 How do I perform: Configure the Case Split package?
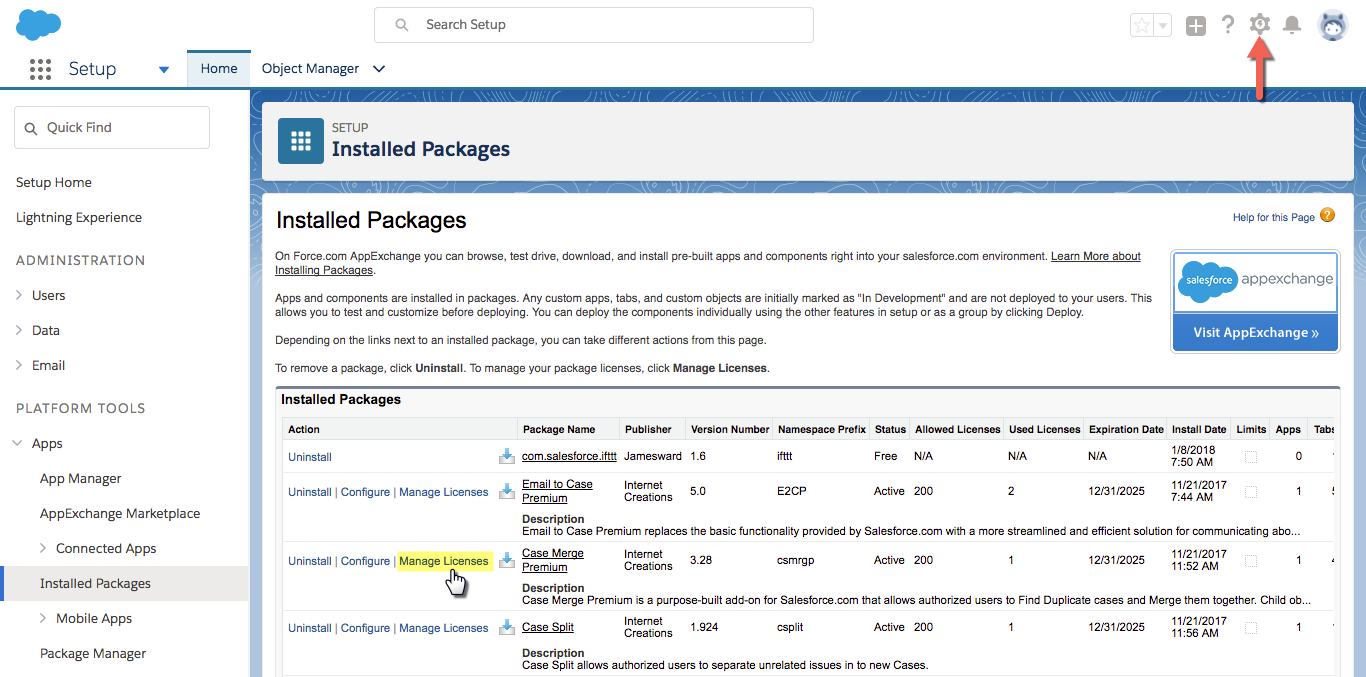tap(365, 627)
